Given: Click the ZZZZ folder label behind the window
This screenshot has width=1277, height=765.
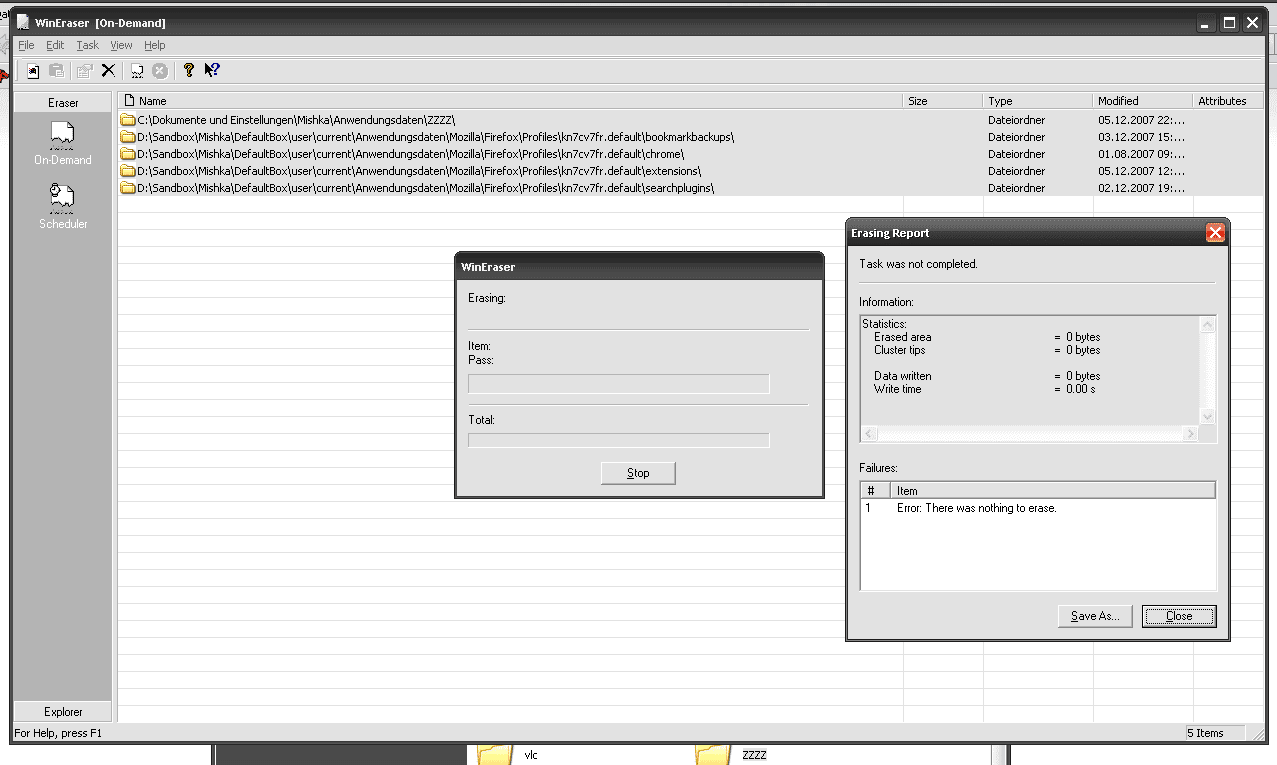Looking at the screenshot, I should (755, 755).
